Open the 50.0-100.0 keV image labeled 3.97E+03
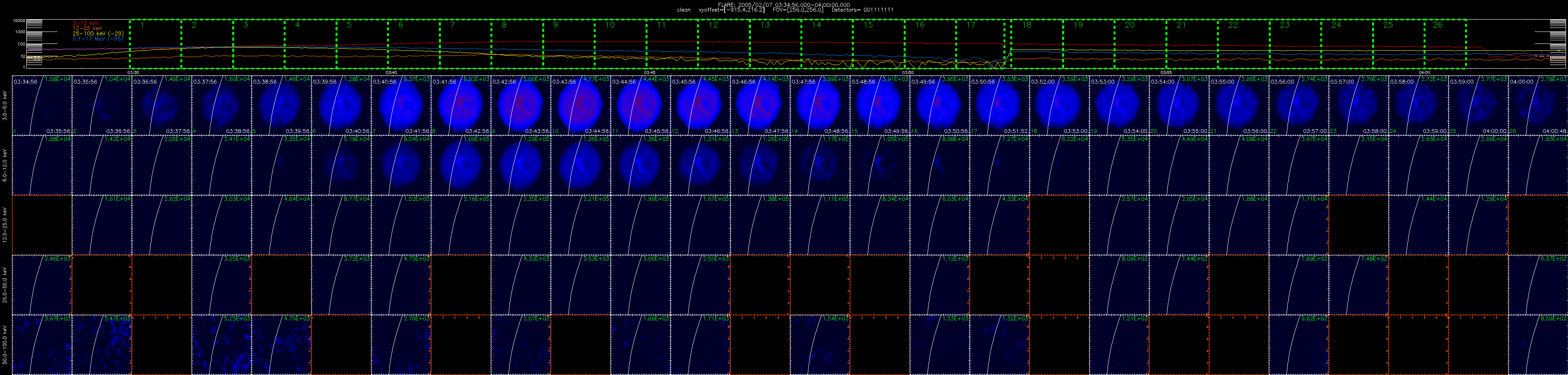This screenshot has height=375, width=1568. coord(42,345)
